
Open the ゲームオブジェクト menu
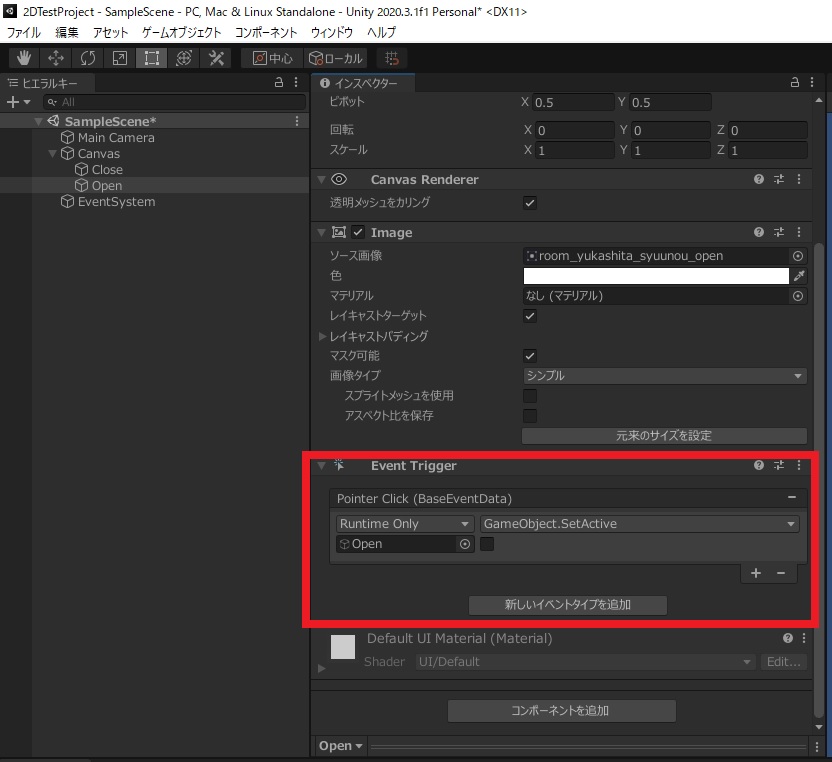[181, 32]
